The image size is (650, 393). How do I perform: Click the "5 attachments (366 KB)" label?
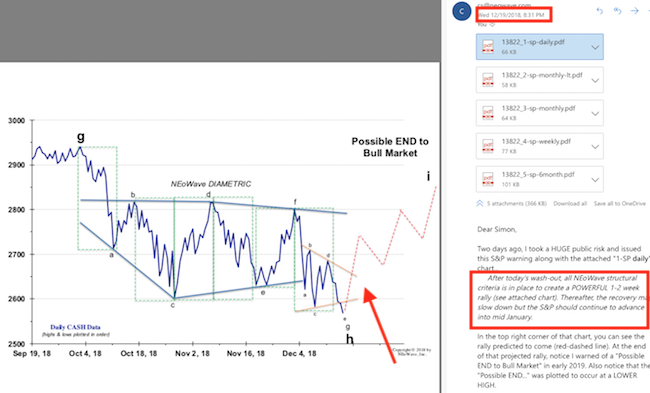517,204
